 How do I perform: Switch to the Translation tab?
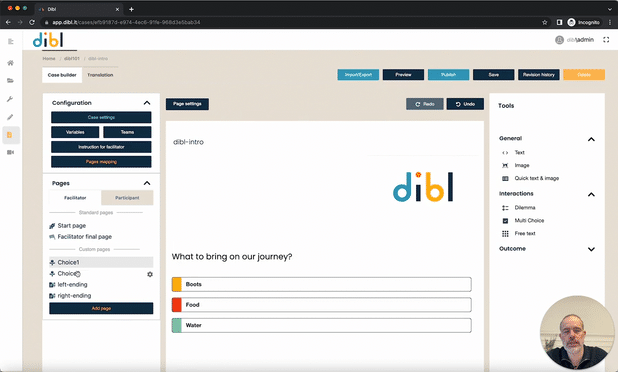pos(100,75)
